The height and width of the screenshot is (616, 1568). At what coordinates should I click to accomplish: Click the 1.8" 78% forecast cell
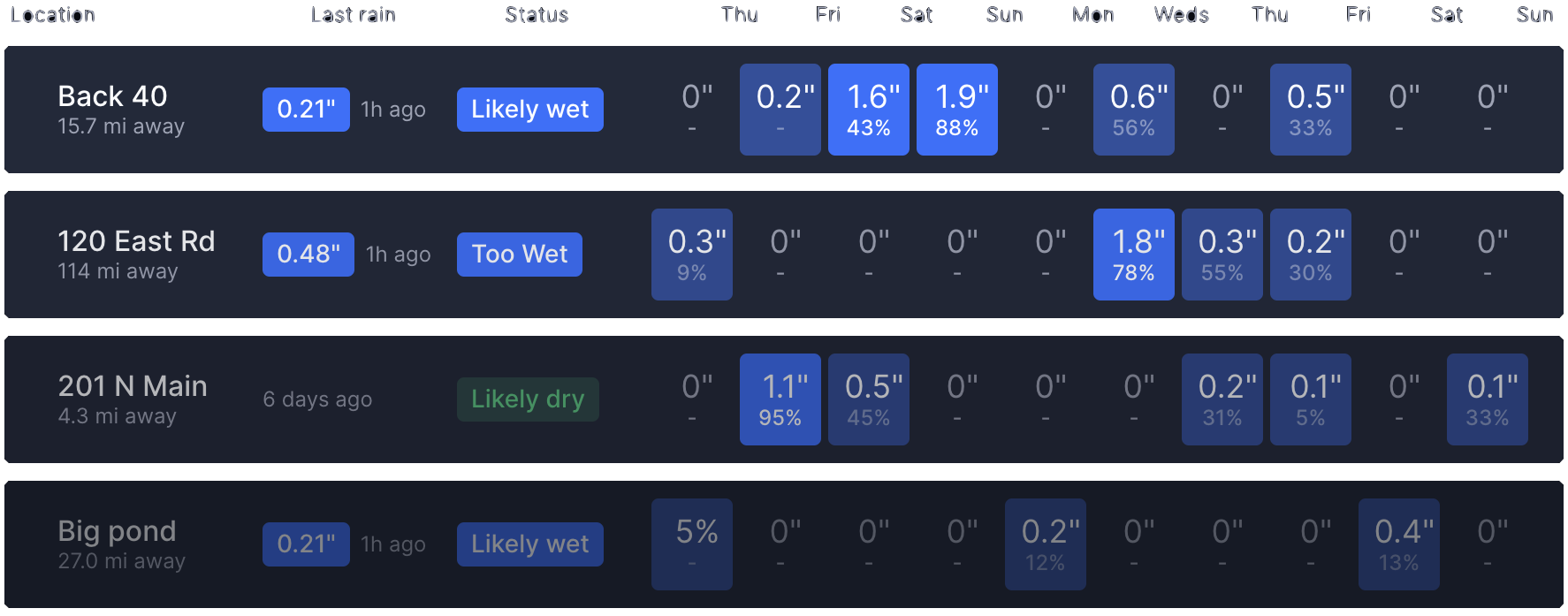(1133, 255)
